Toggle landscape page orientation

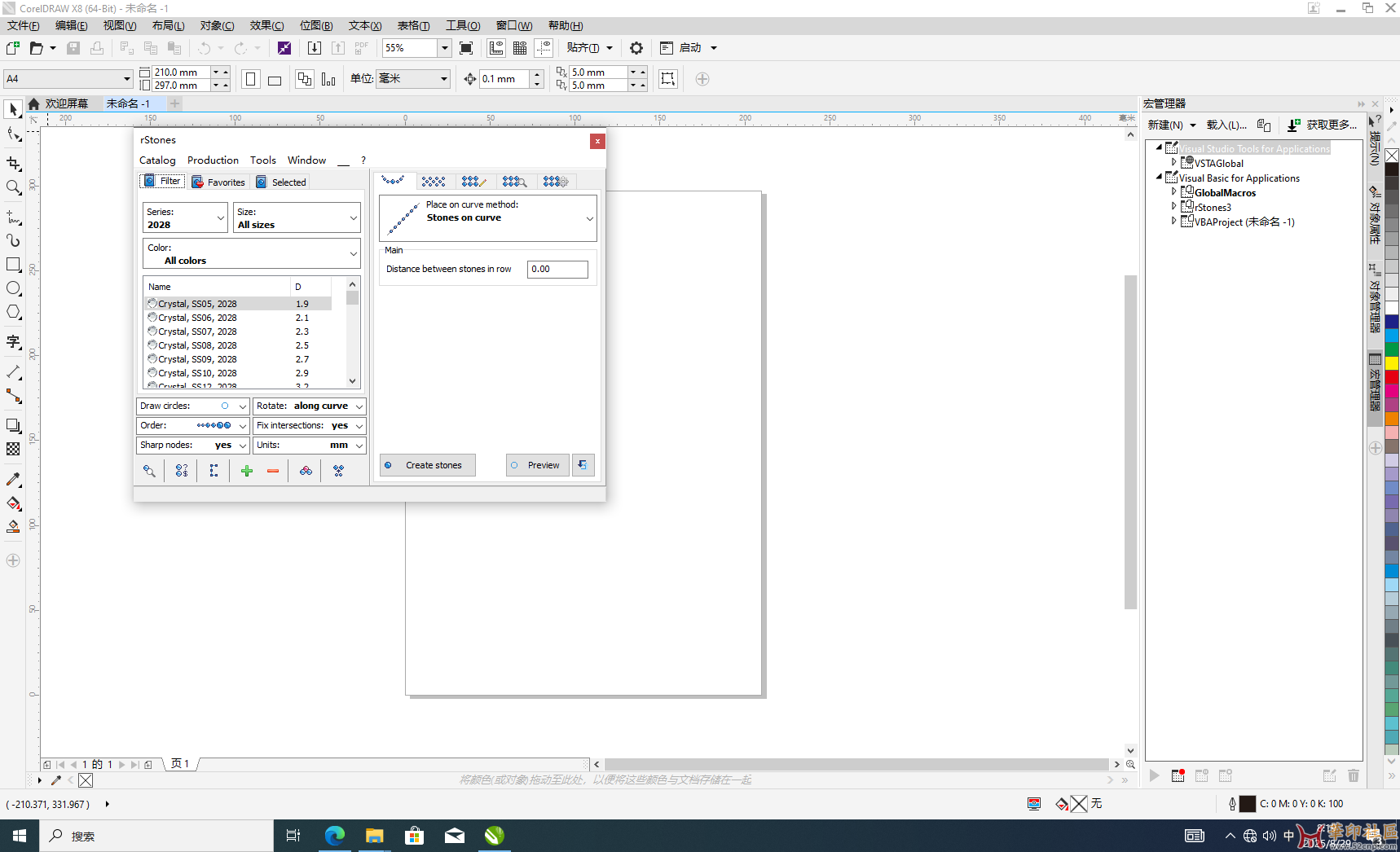275,79
